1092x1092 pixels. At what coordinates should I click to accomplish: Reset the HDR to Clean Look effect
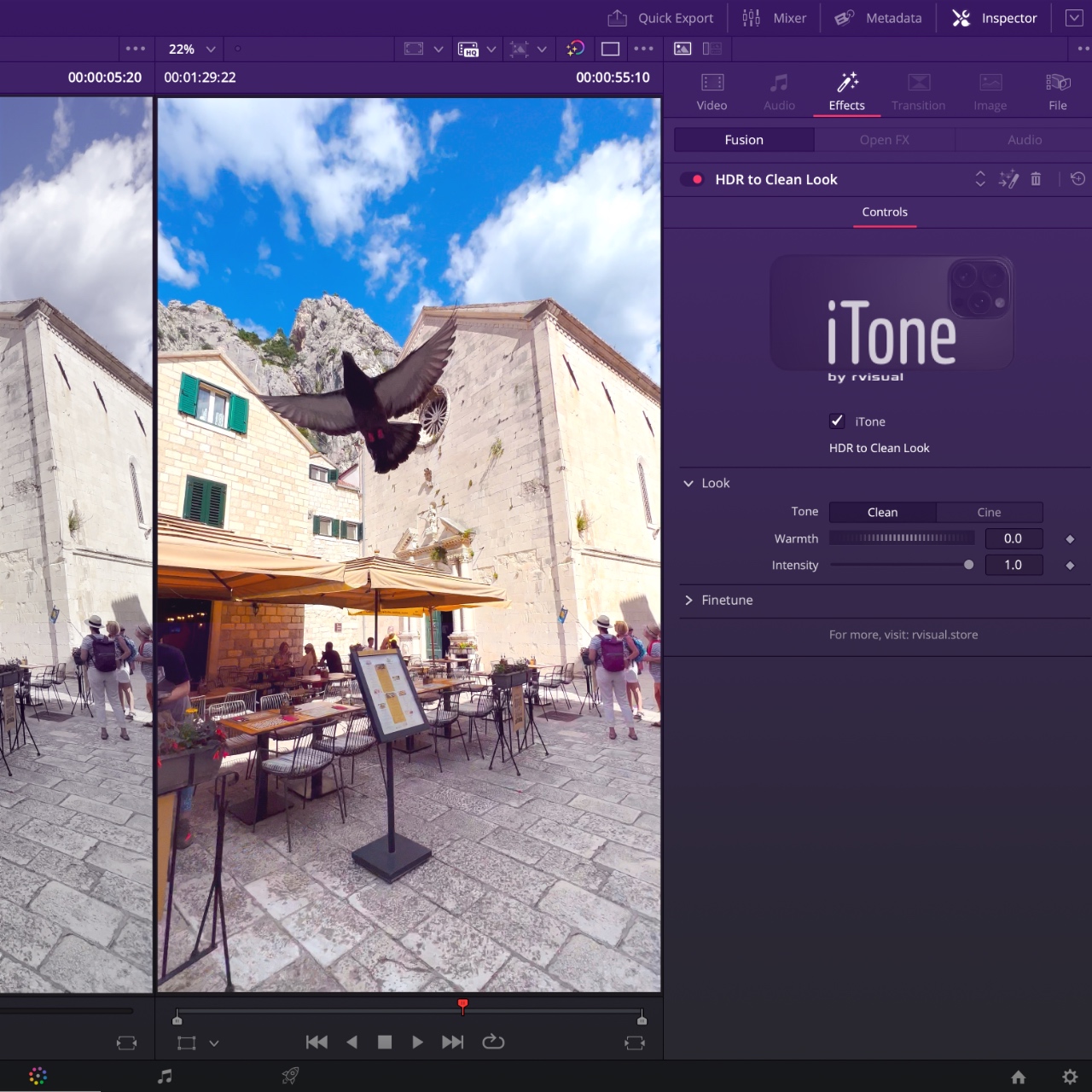(1077, 179)
